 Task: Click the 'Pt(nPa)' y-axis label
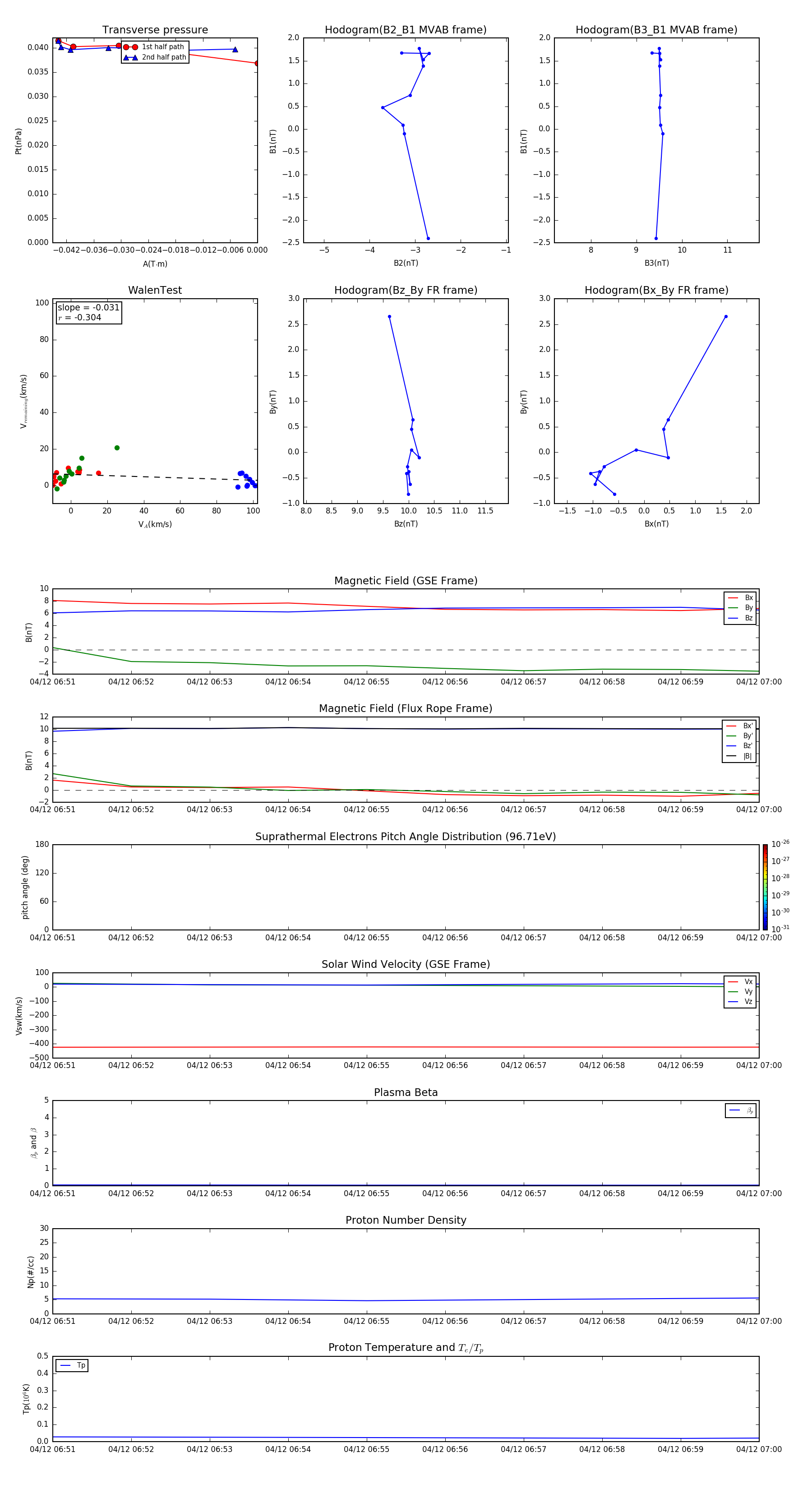(18, 140)
